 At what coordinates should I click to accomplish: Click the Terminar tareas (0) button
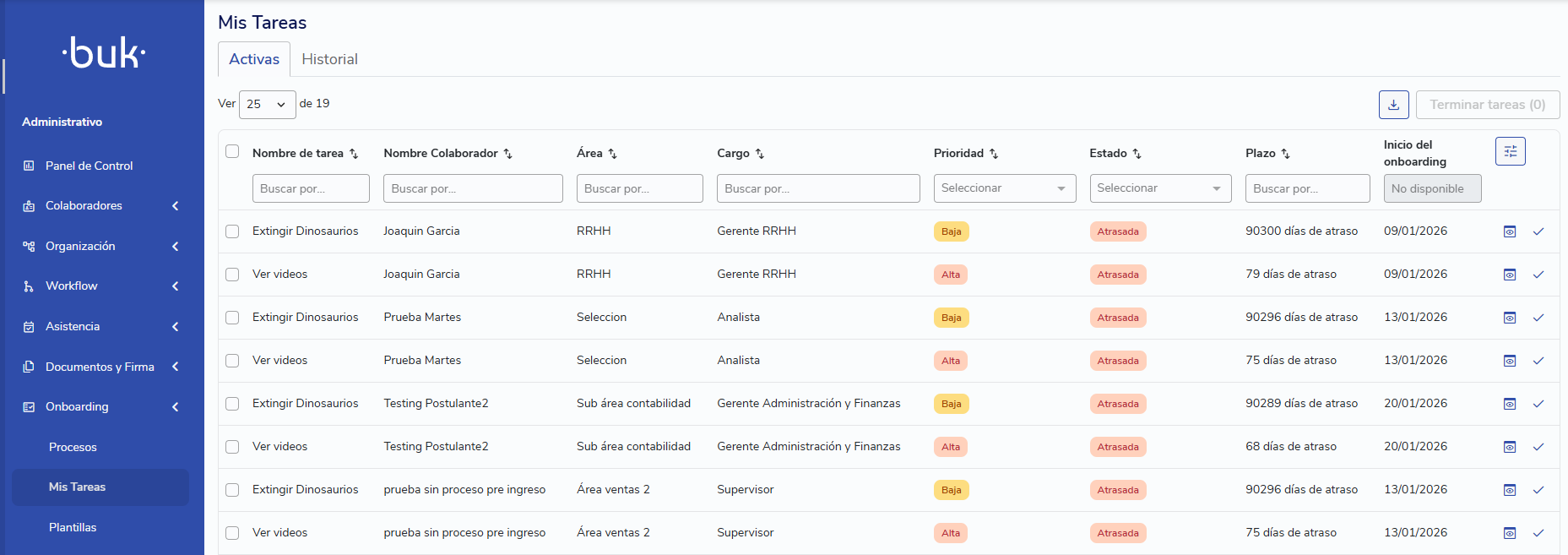tap(1487, 105)
